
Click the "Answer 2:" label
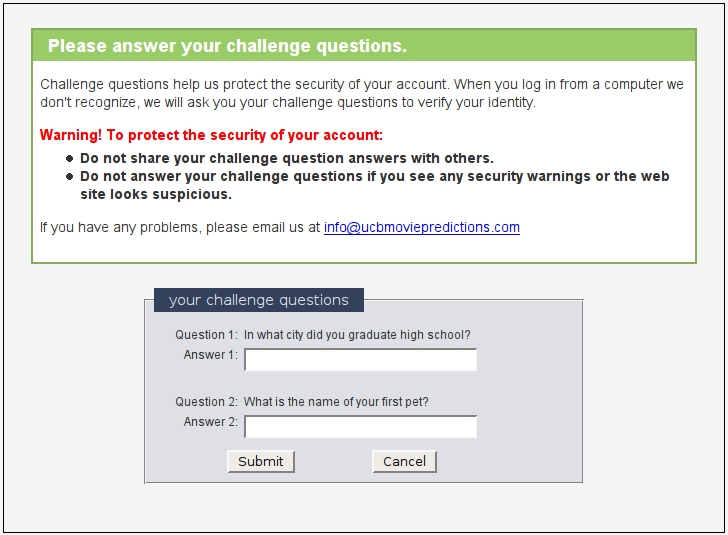(x=210, y=422)
